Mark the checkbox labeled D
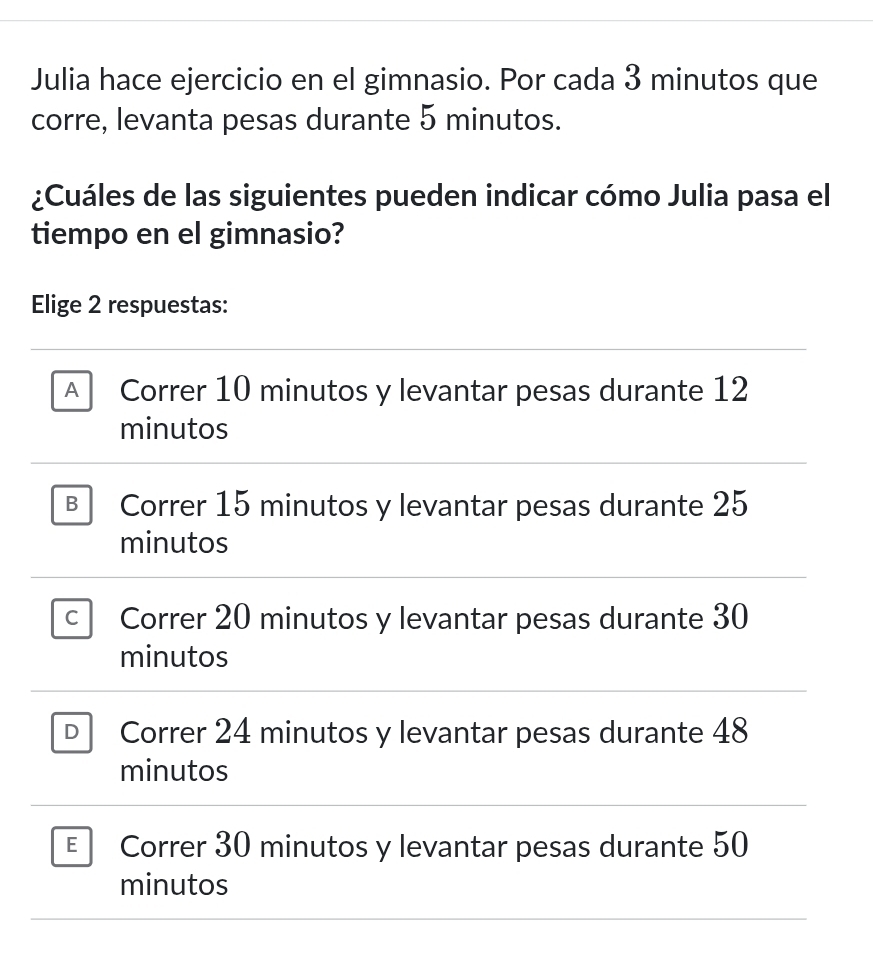Screen dimensions: 873x963 [71, 733]
